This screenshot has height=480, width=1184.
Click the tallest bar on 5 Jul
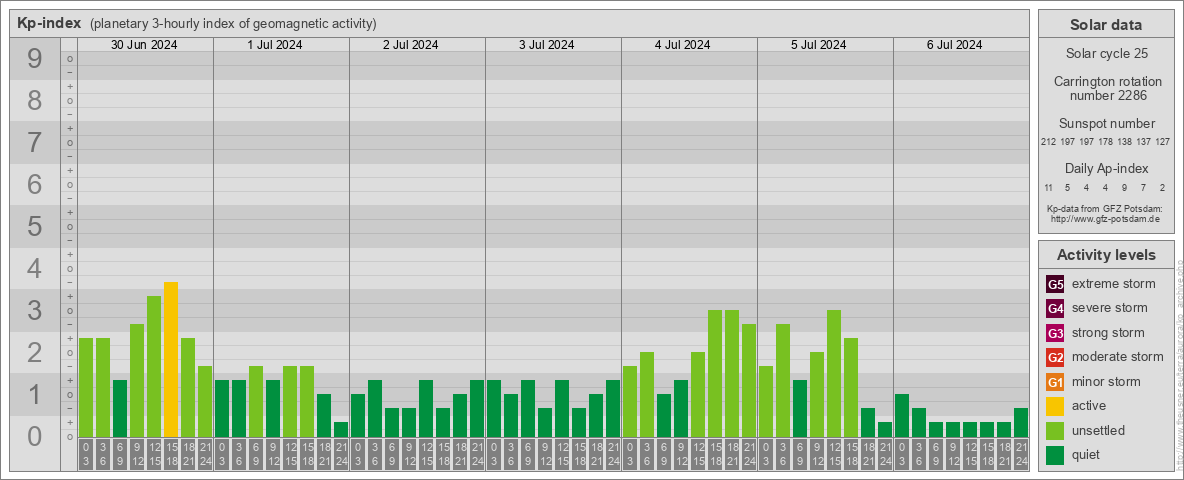834,374
